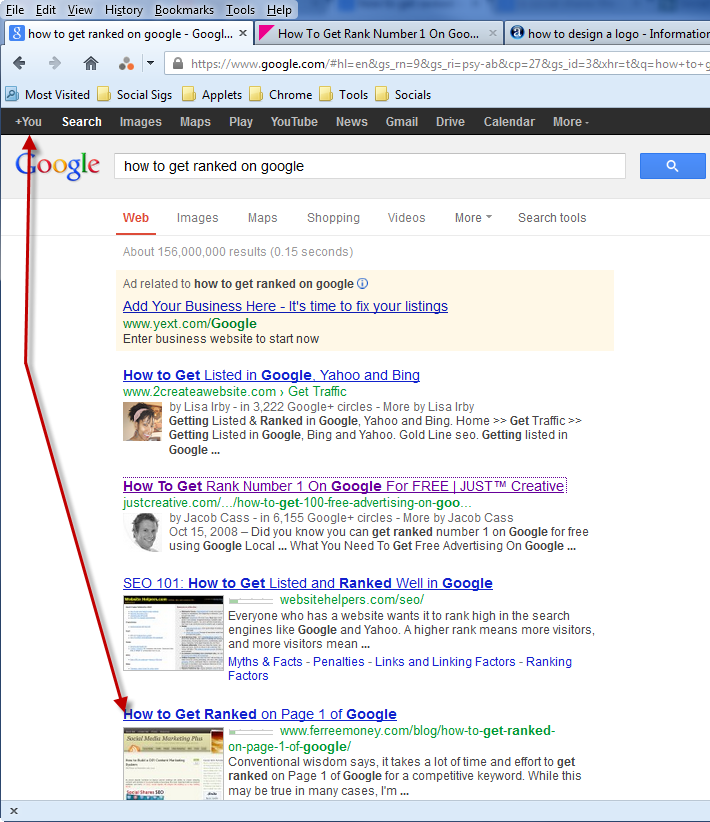Screen dimensions: 710x822
Task: Open Penalties sitelink
Action: tap(339, 662)
